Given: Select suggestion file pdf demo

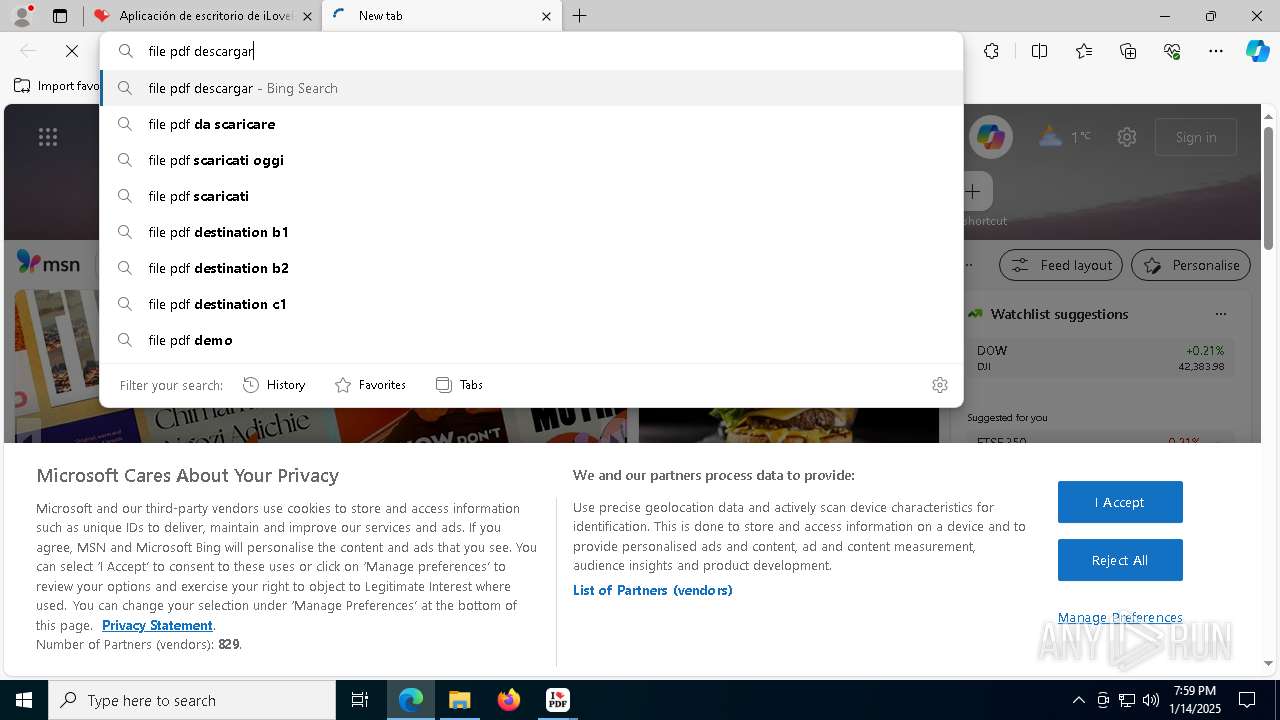Looking at the screenshot, I should [531, 340].
